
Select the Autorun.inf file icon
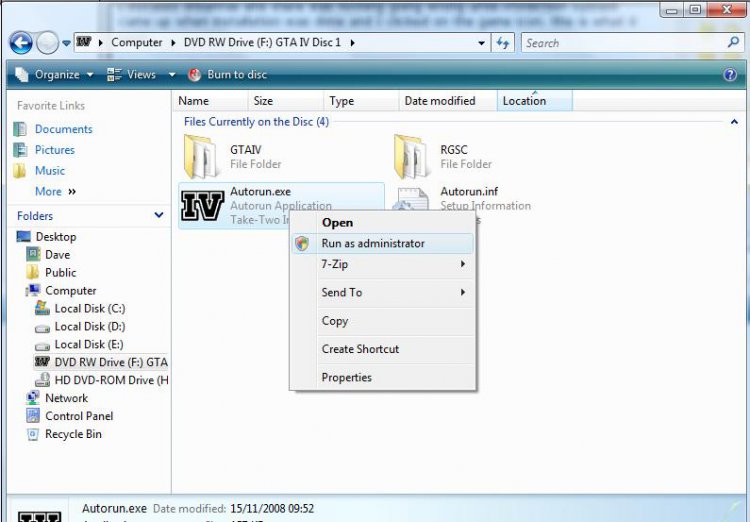click(410, 200)
